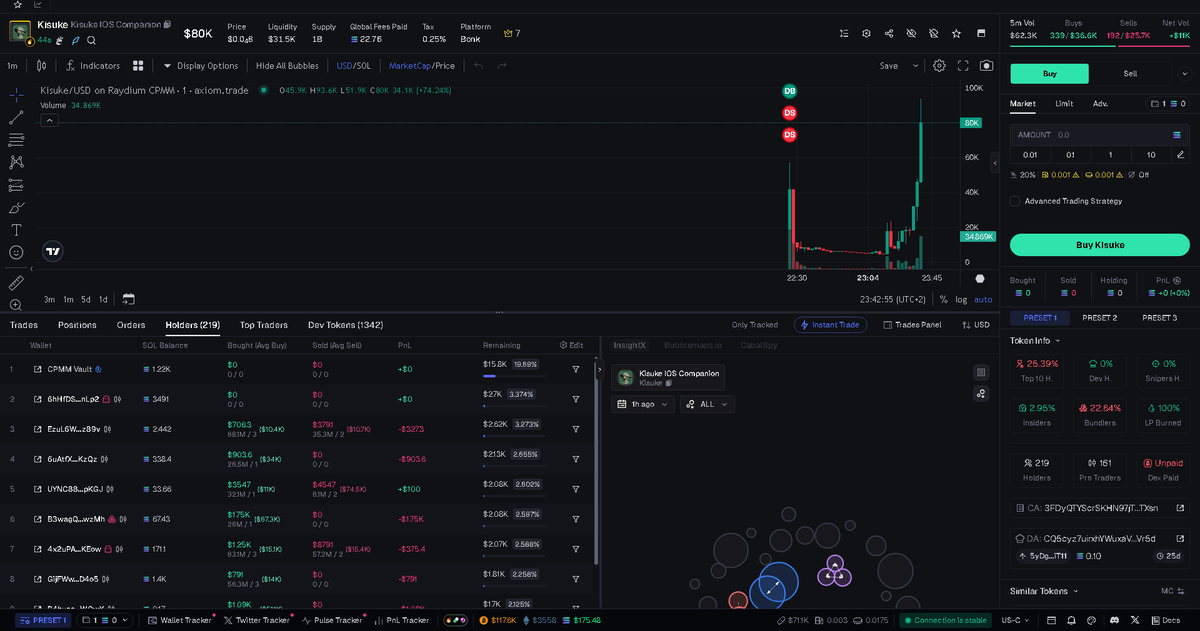Favorite the token with star icon
The image size is (1200, 631).
(x=956, y=33)
